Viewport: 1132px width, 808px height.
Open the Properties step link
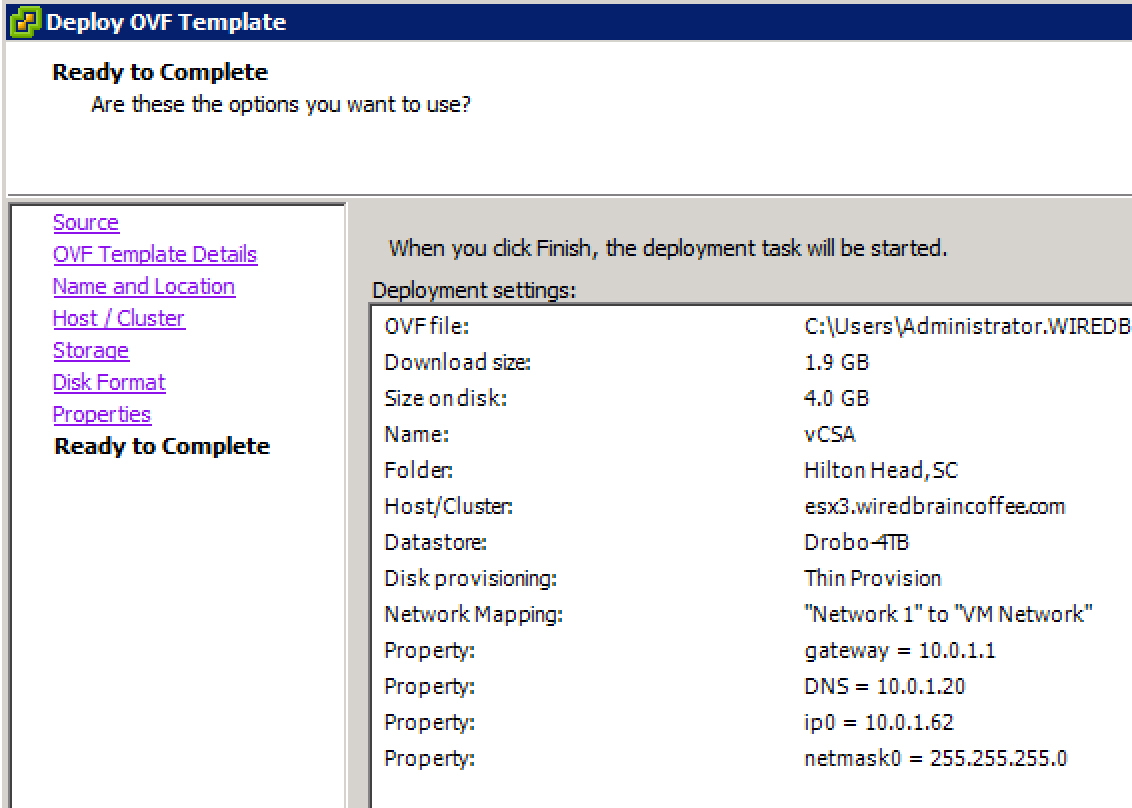click(102, 414)
